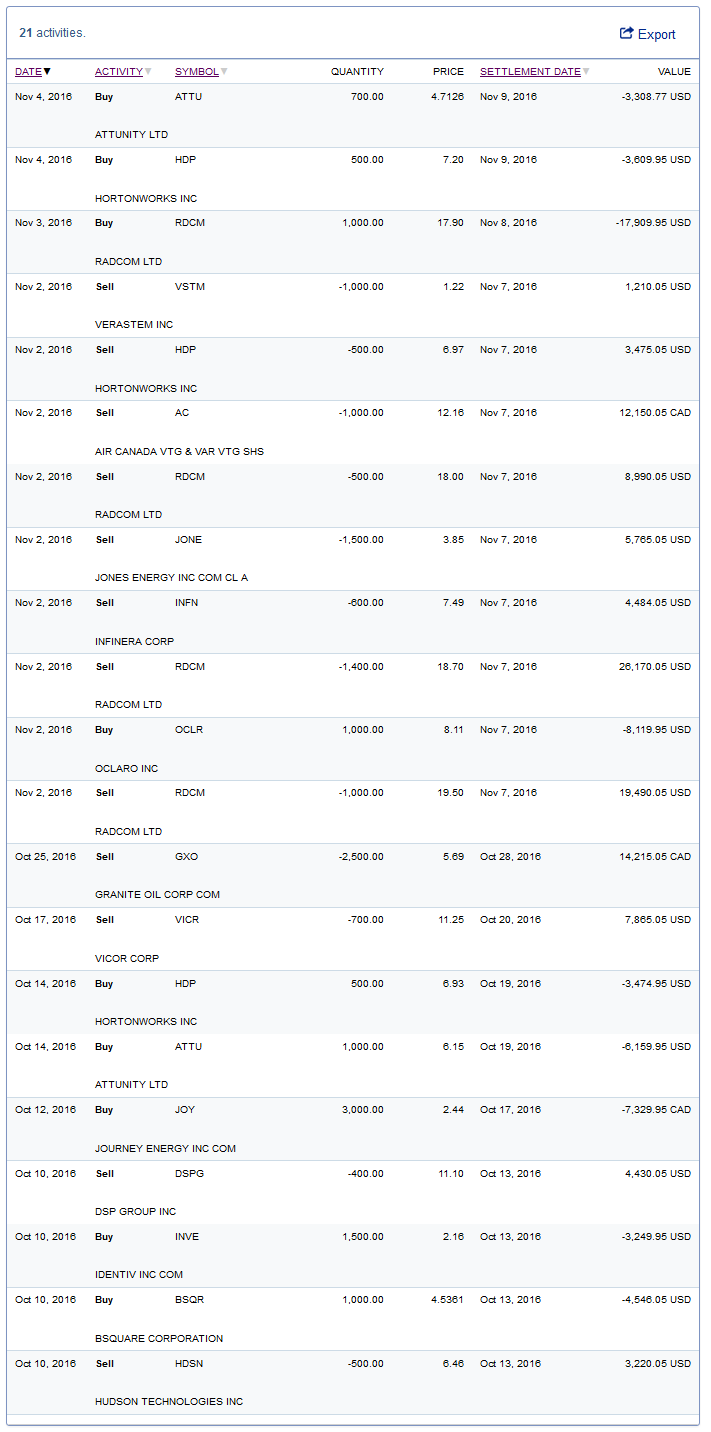Click the sort arrow beside Settlement Date
Viewport: 711px width, 1432px height.
click(x=586, y=72)
